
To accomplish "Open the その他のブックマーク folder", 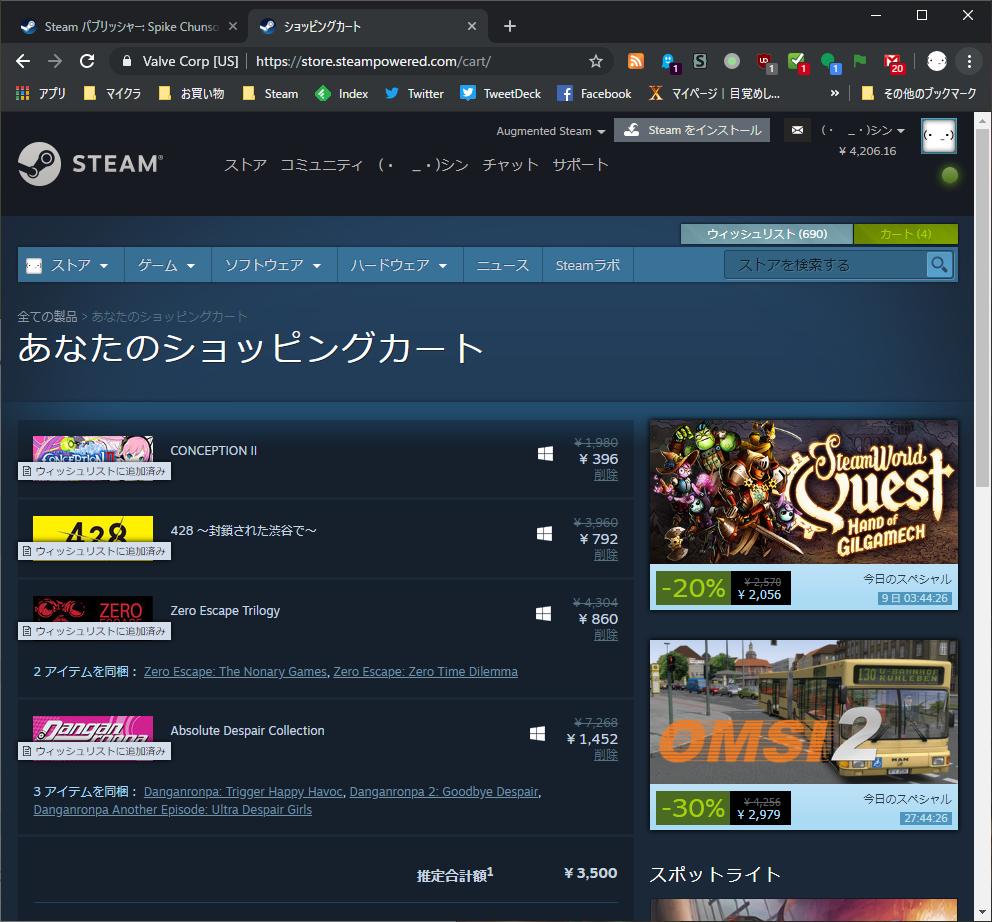I will tap(919, 94).
